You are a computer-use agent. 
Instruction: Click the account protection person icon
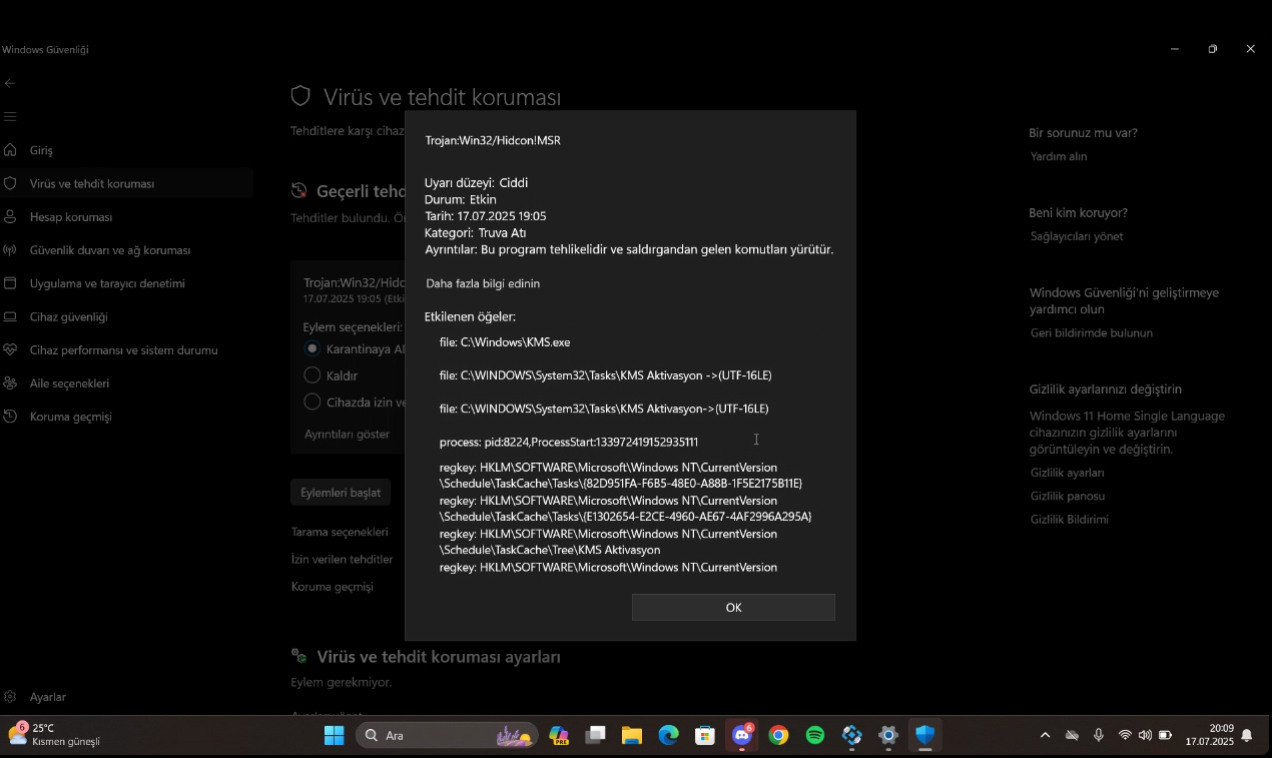pos(10,216)
